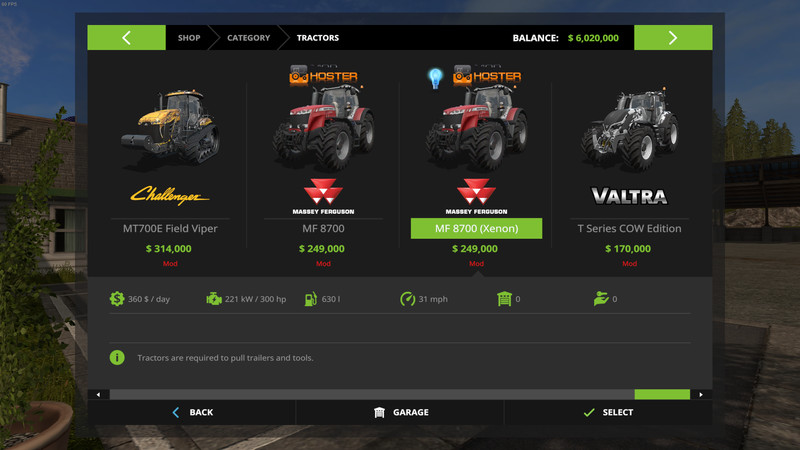The image size is (800, 450).
Task: Select the Challenger MT700E Field Viper tractor
Action: pos(170,168)
